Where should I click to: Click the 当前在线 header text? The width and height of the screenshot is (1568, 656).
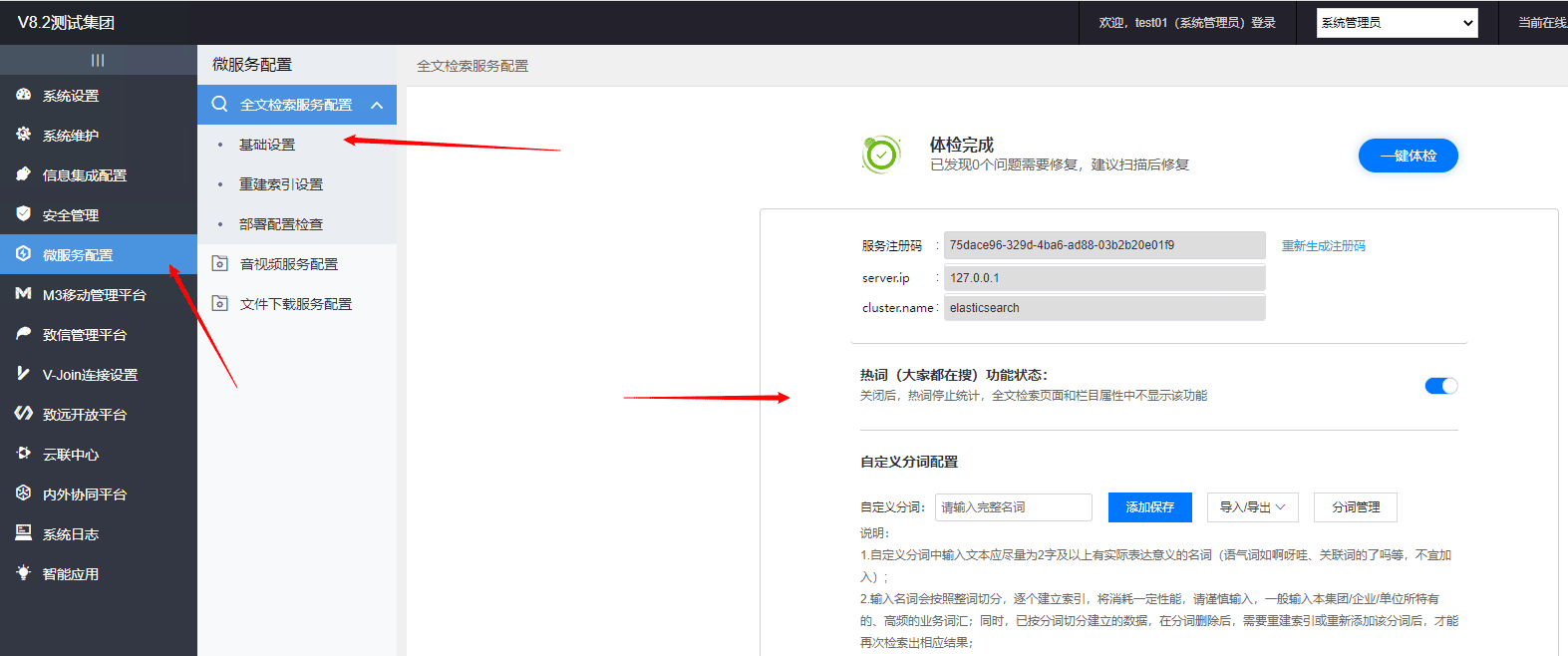pyautogui.click(x=1542, y=22)
